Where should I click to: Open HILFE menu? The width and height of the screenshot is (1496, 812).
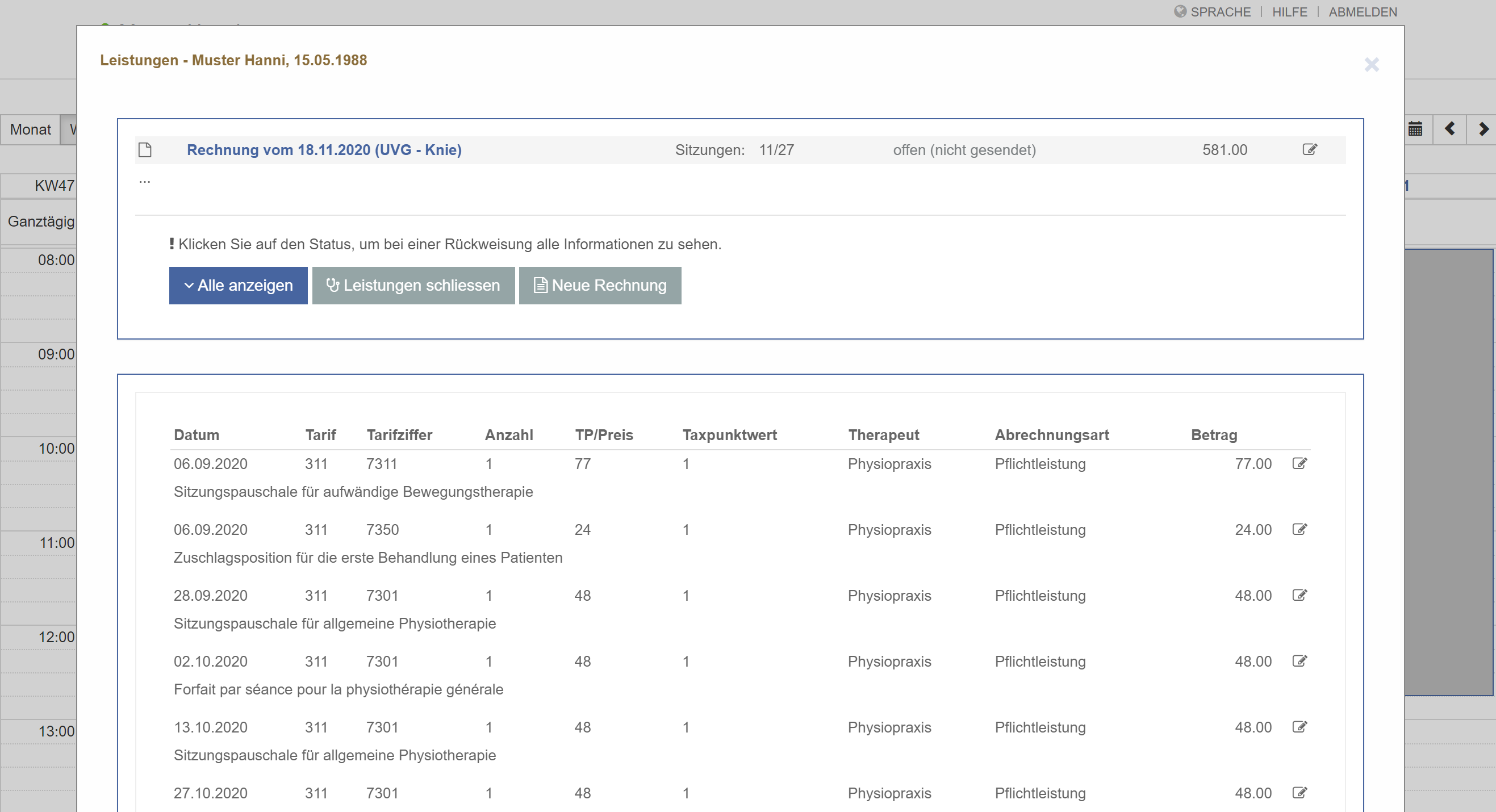pos(1289,11)
